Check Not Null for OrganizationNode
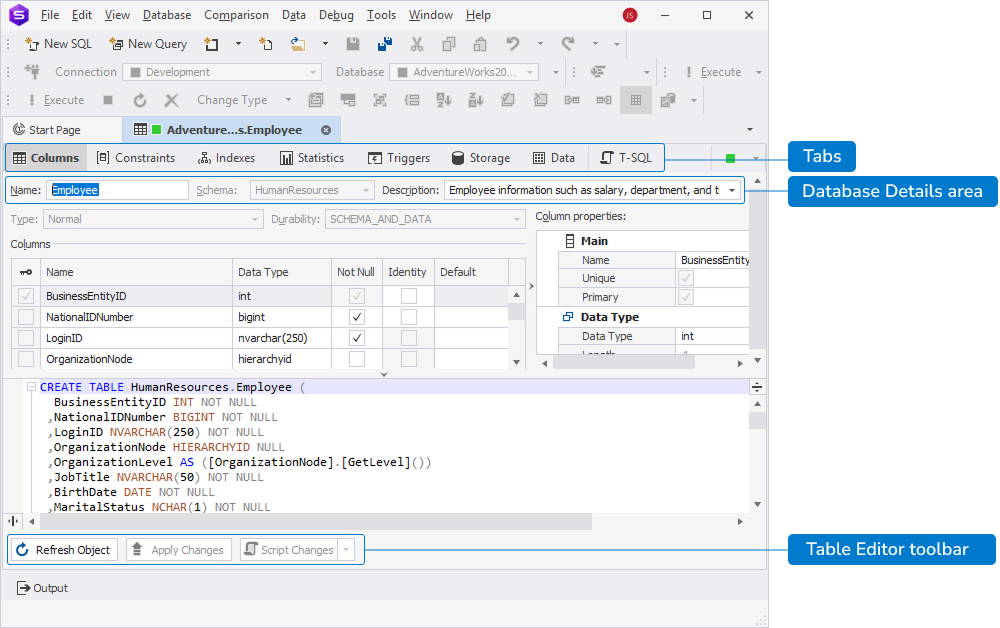The width and height of the screenshot is (1000, 628). pos(357,359)
